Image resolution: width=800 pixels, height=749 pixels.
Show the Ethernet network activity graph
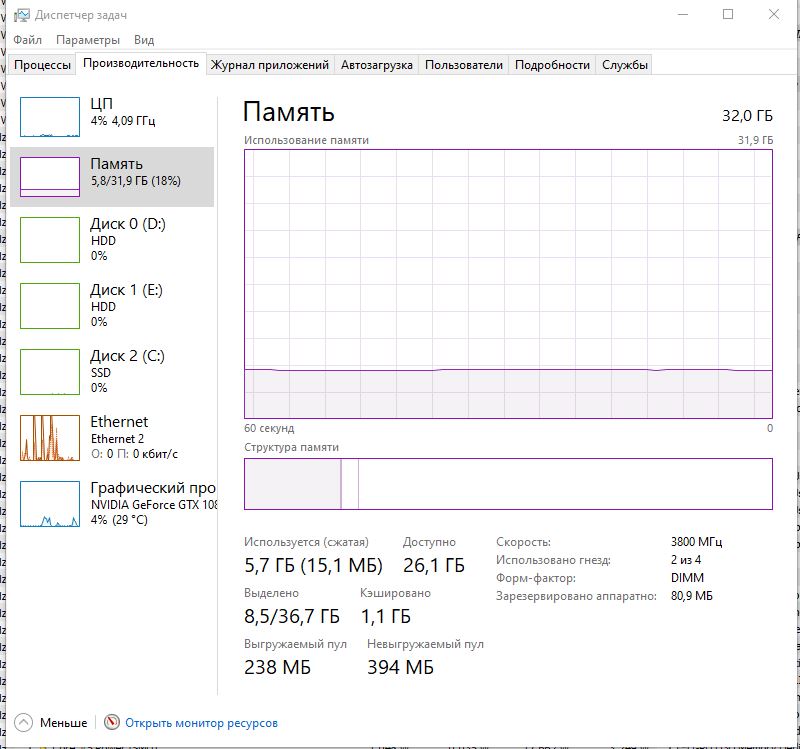[50, 438]
